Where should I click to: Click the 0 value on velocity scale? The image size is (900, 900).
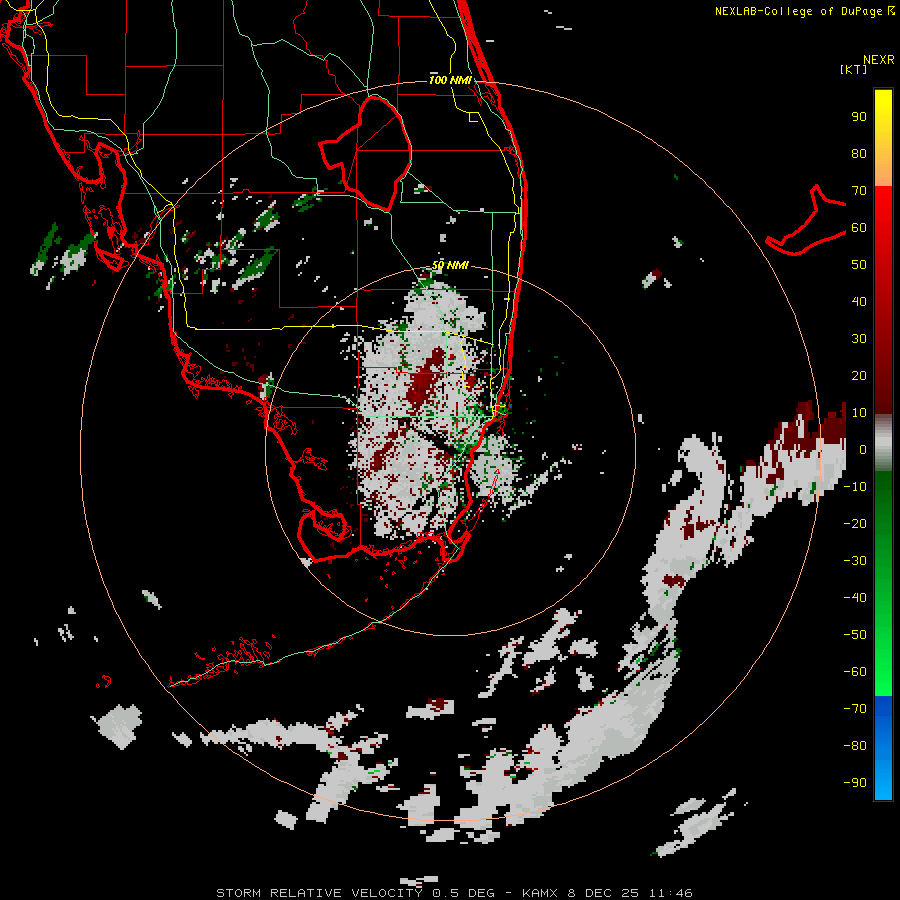862,449
